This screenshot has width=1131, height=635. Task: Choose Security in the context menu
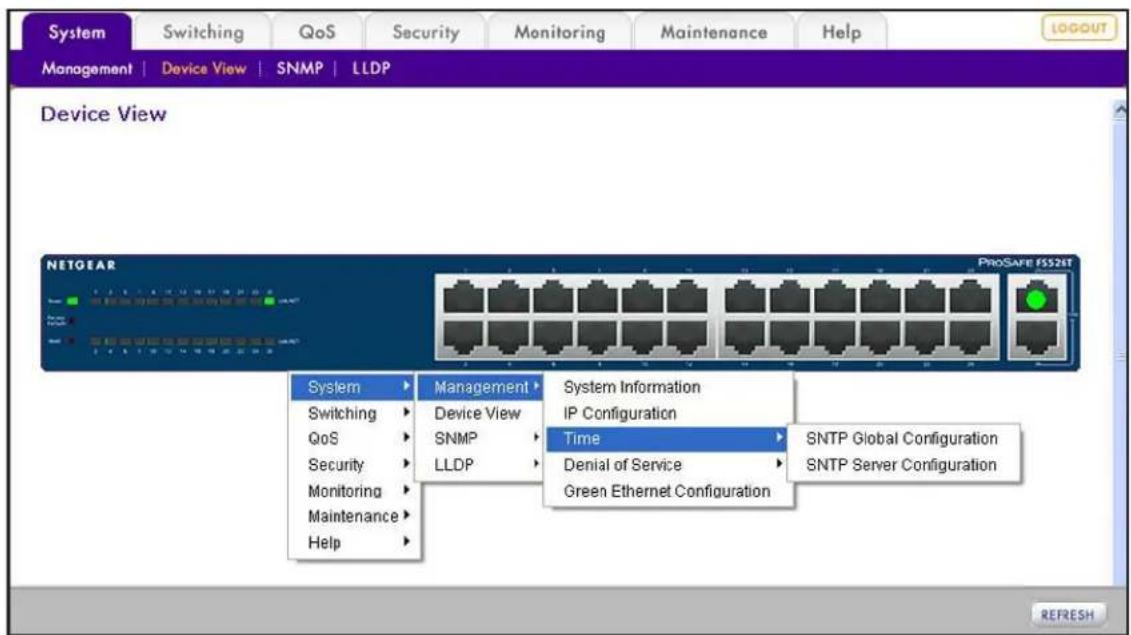353,465
